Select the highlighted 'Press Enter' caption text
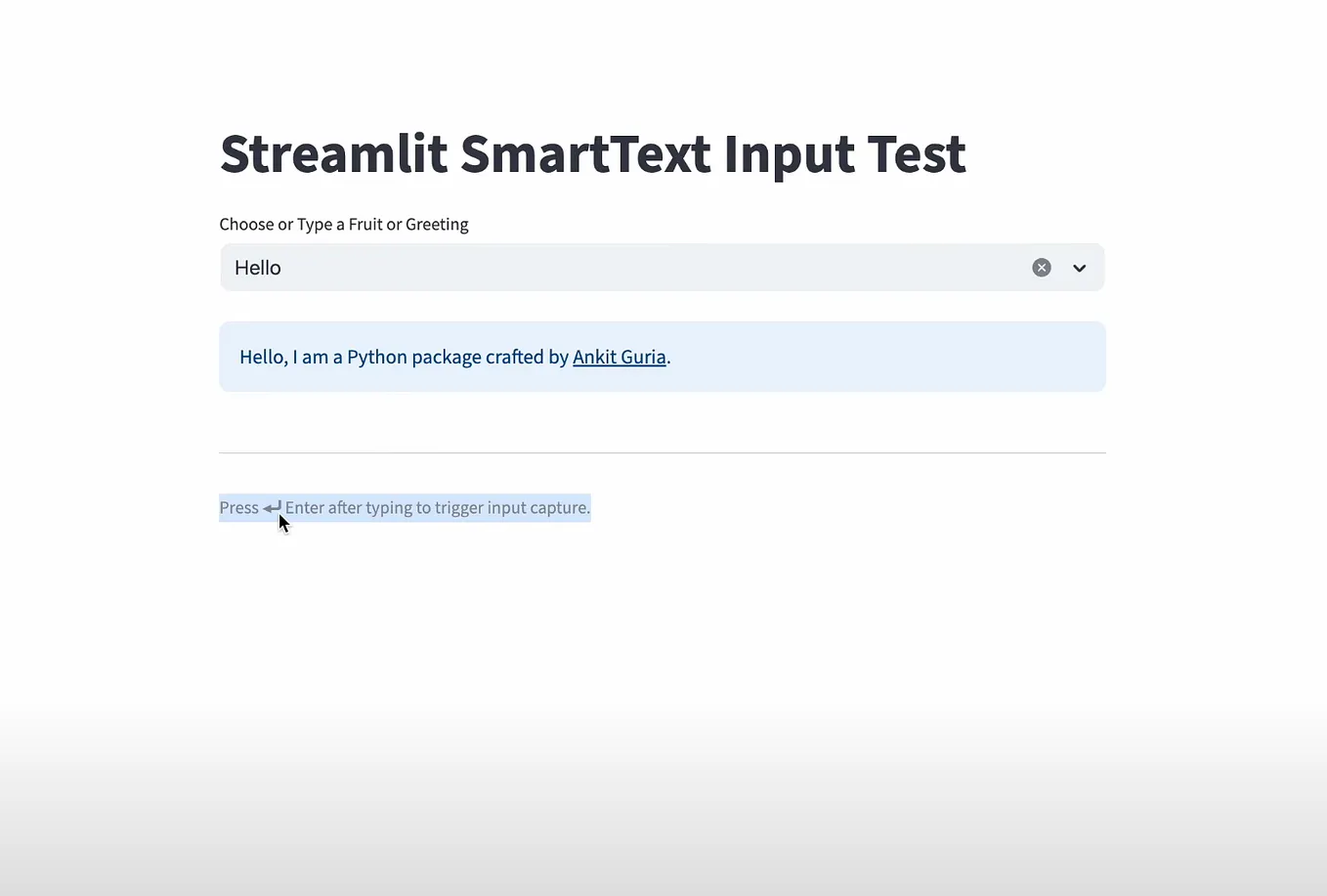1327x896 pixels. [405, 506]
